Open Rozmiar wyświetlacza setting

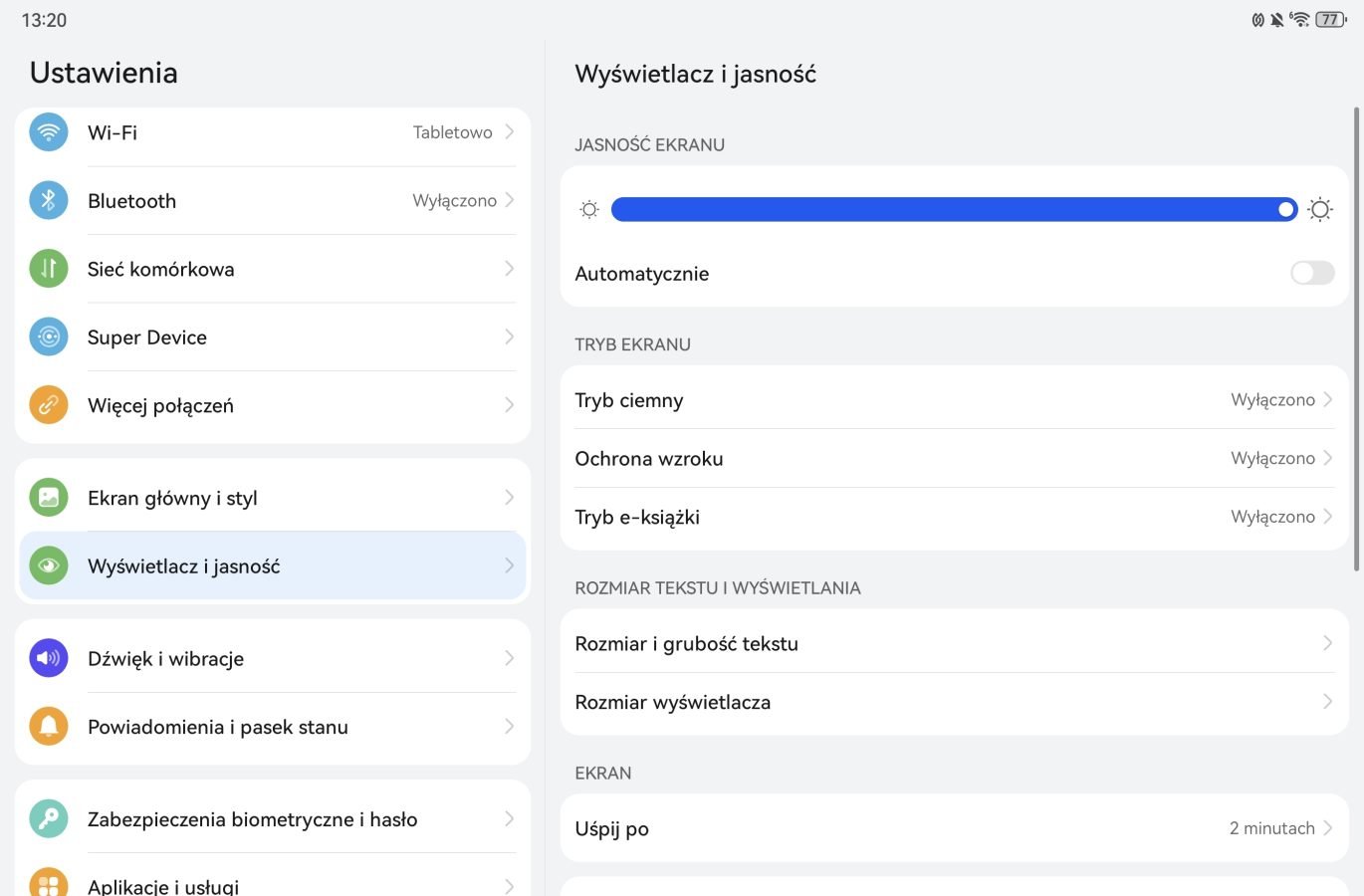click(955, 702)
